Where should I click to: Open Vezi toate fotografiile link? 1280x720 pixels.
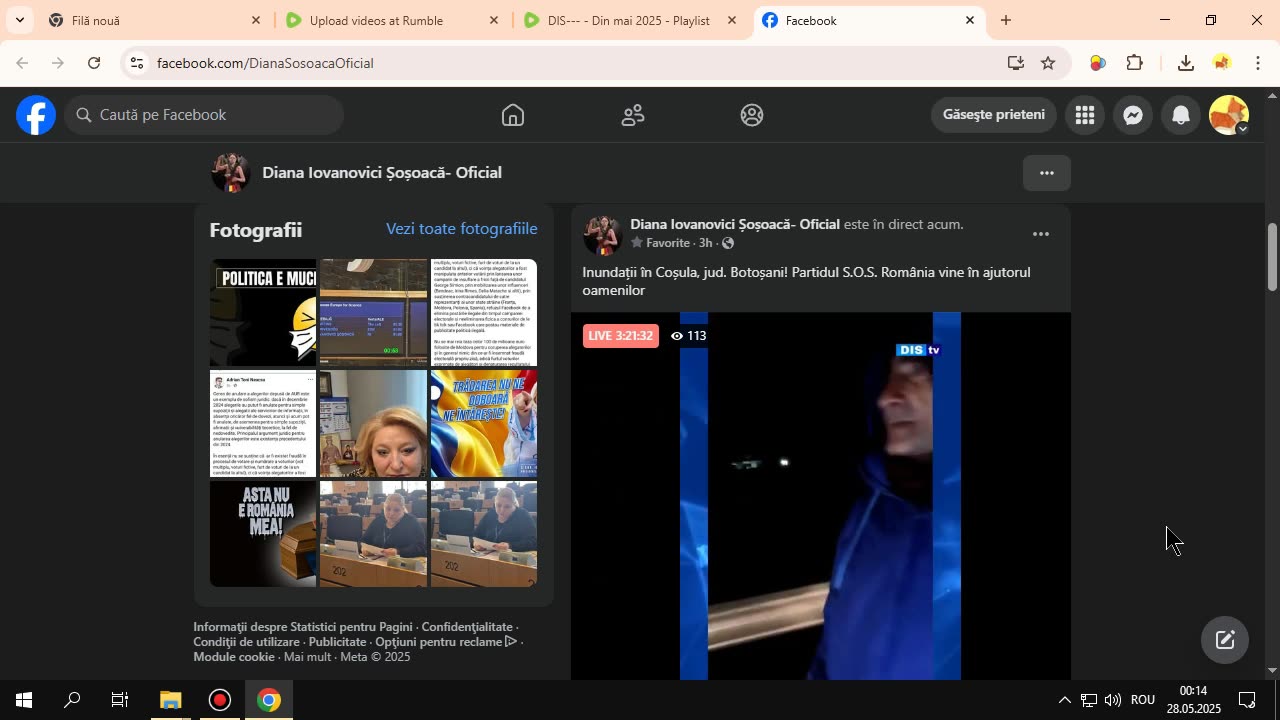(x=462, y=229)
